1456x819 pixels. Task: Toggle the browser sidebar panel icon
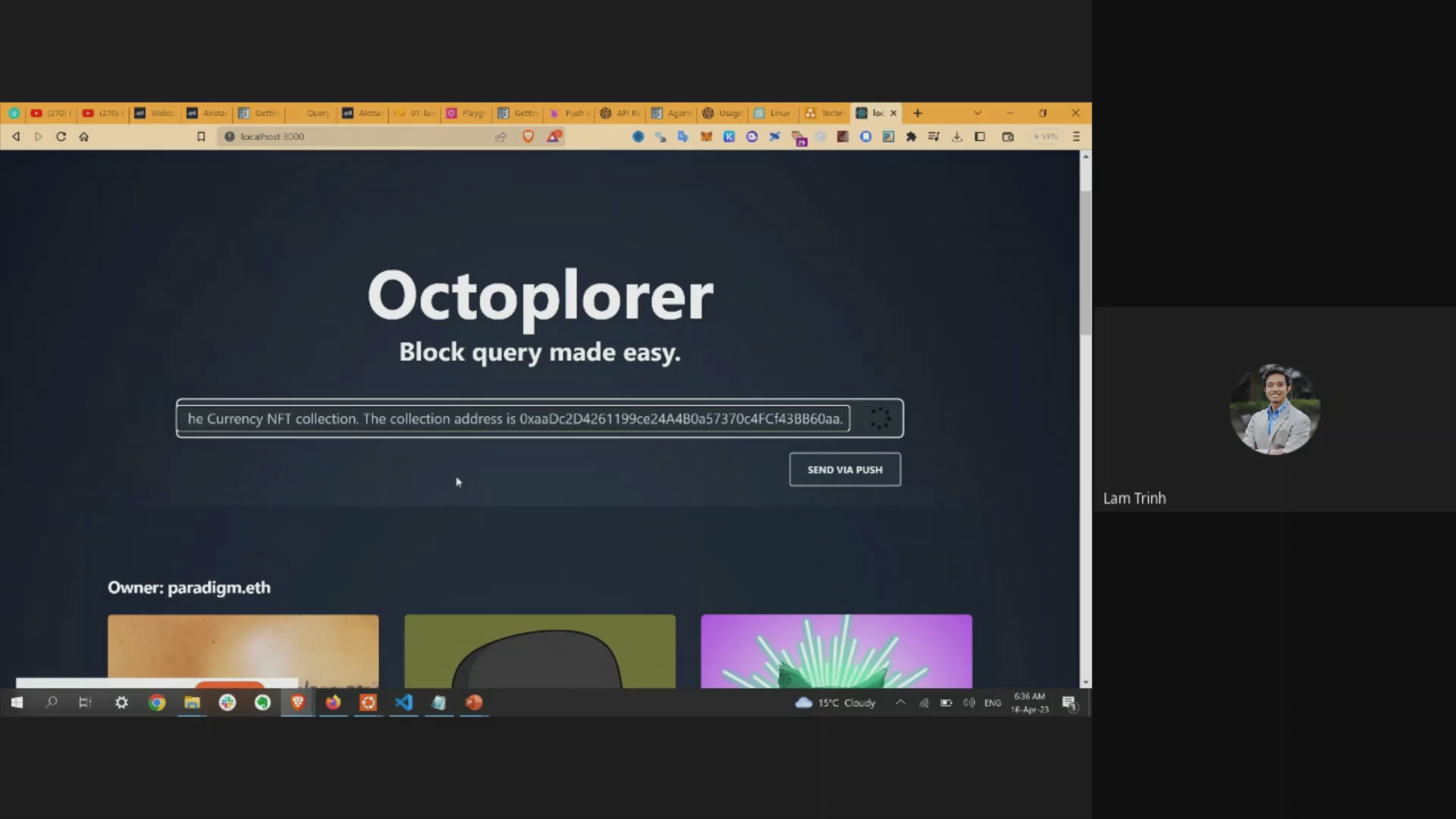[980, 136]
